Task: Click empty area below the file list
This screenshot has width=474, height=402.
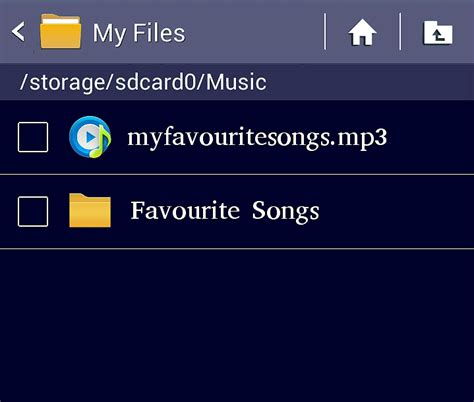Action: click(x=237, y=325)
